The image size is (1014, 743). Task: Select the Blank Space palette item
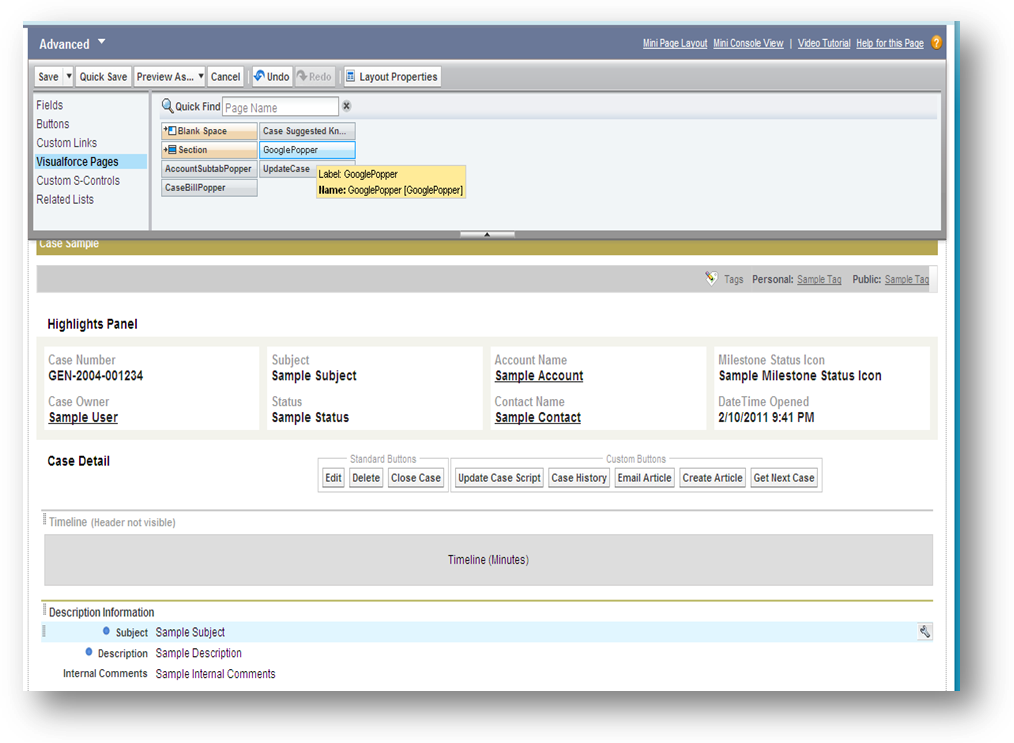coord(209,131)
